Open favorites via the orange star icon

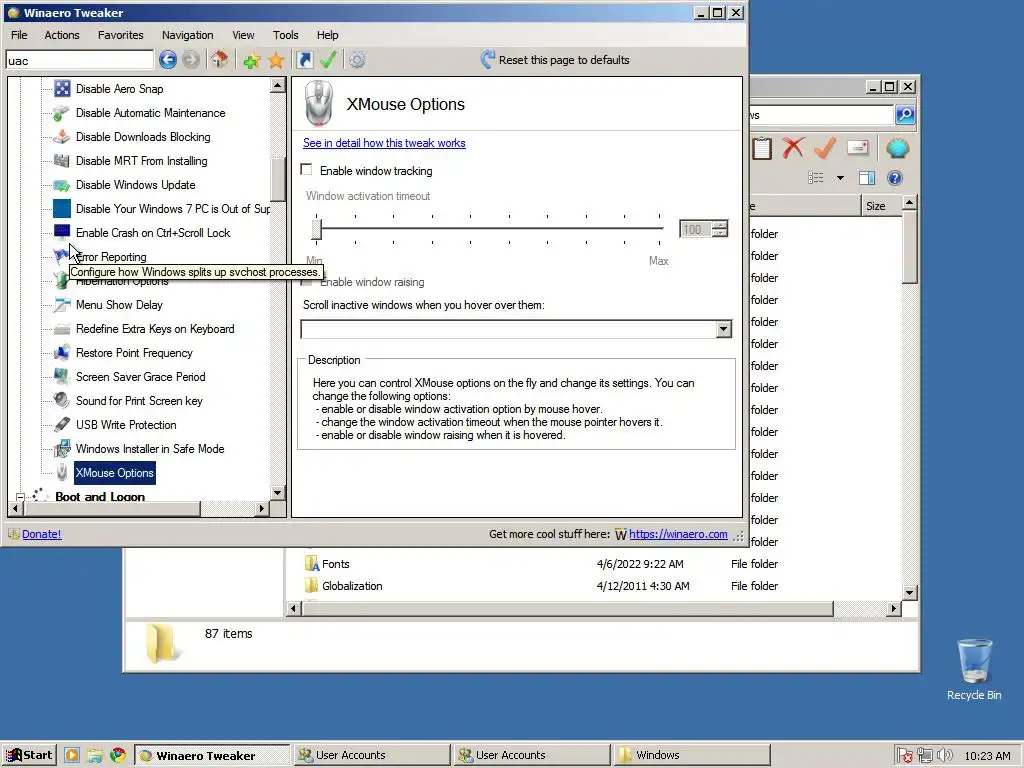coord(276,61)
